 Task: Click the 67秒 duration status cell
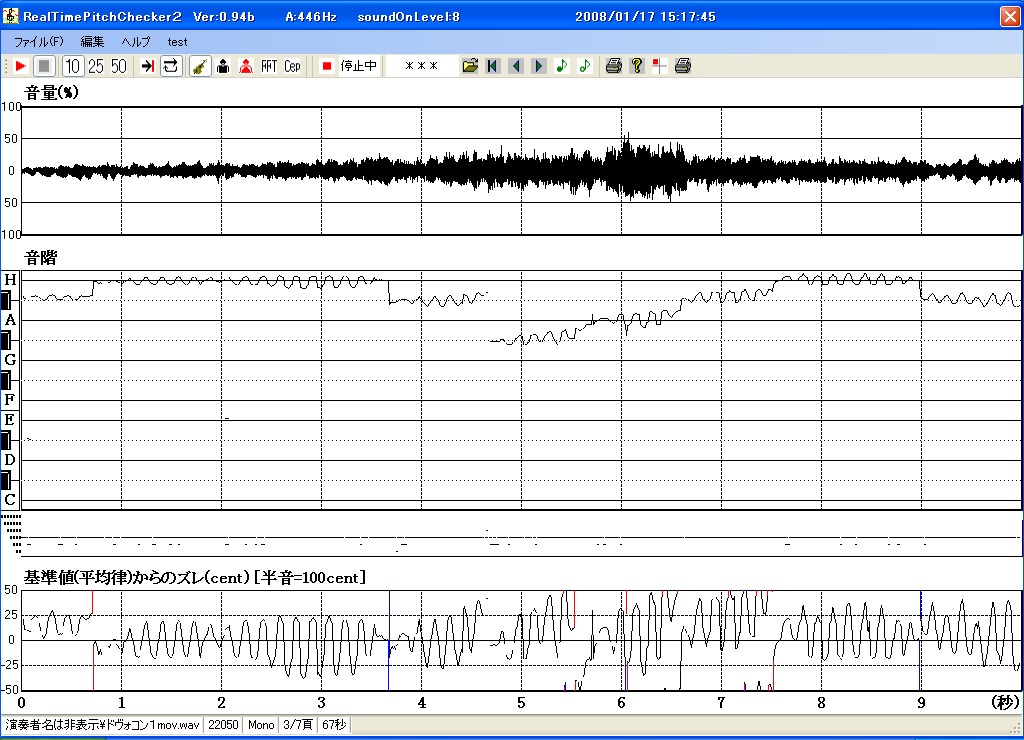point(334,725)
